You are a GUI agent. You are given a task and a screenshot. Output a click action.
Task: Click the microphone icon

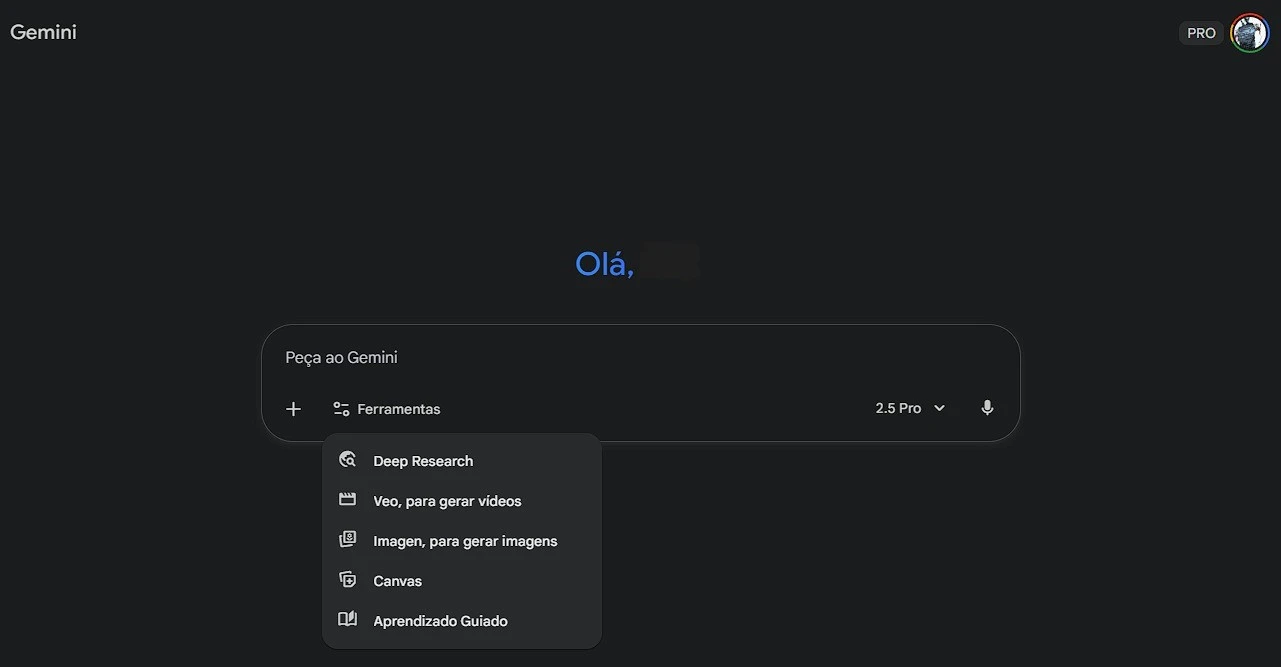tap(987, 408)
